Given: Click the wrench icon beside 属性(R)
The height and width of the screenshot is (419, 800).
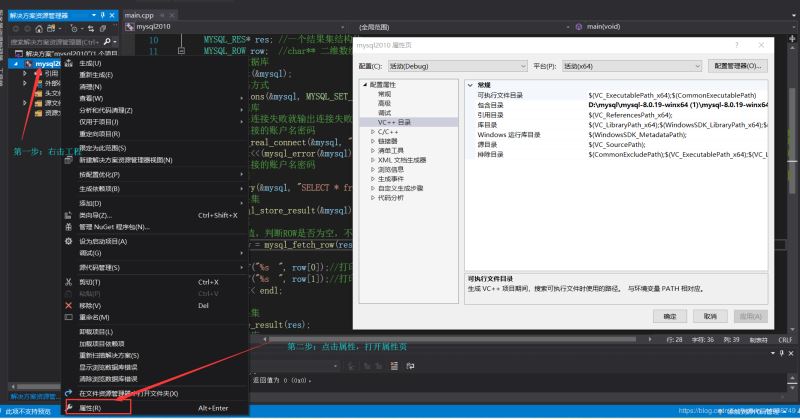Looking at the screenshot, I should [68, 408].
